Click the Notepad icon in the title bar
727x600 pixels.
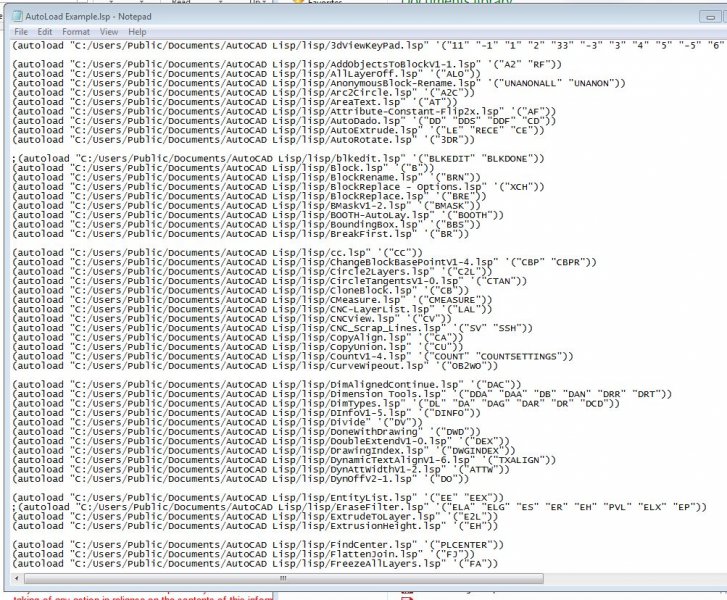(x=17, y=16)
